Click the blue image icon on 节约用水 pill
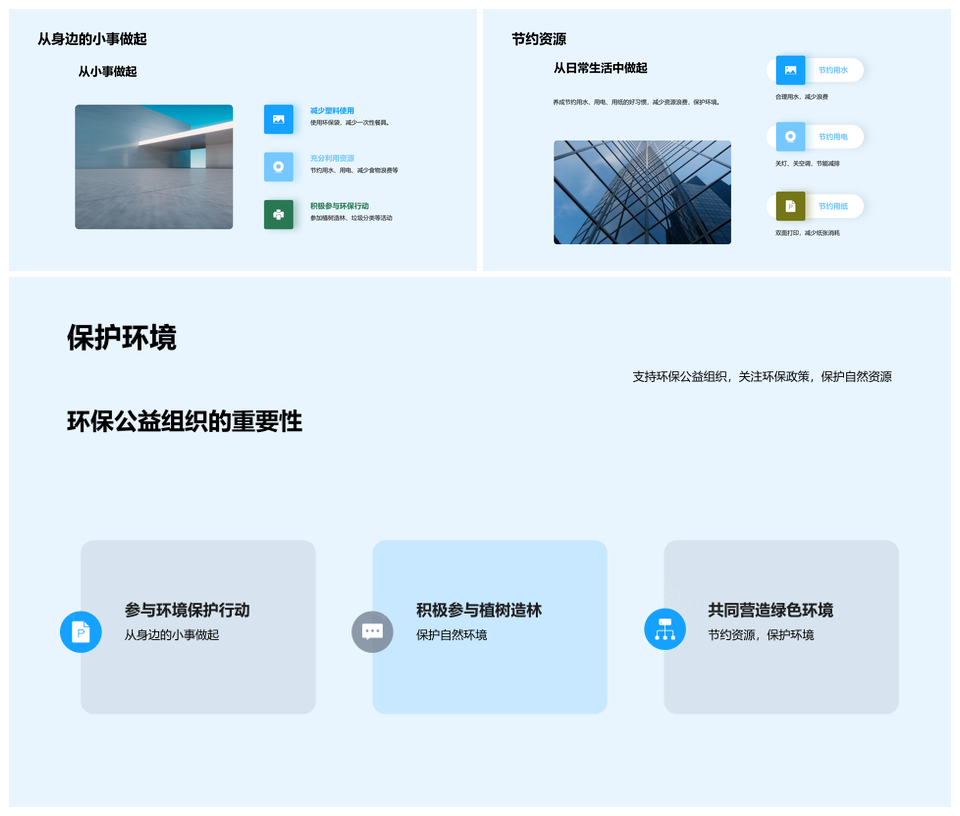The width and height of the screenshot is (960, 816). click(790, 70)
